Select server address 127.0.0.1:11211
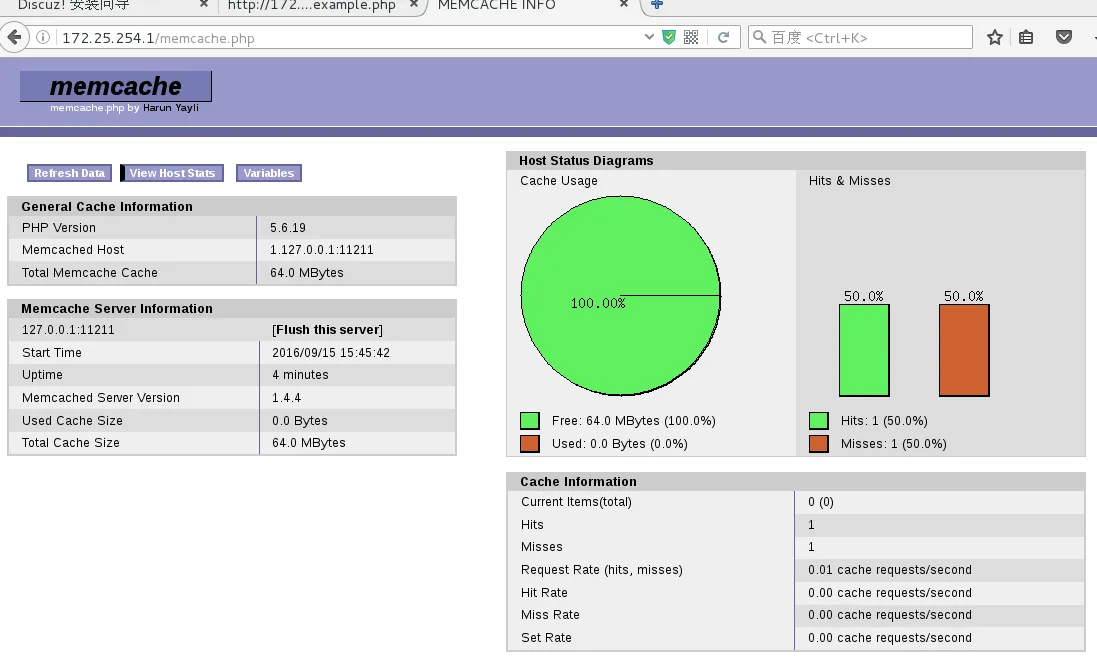This screenshot has height=658, width=1097. (68, 329)
